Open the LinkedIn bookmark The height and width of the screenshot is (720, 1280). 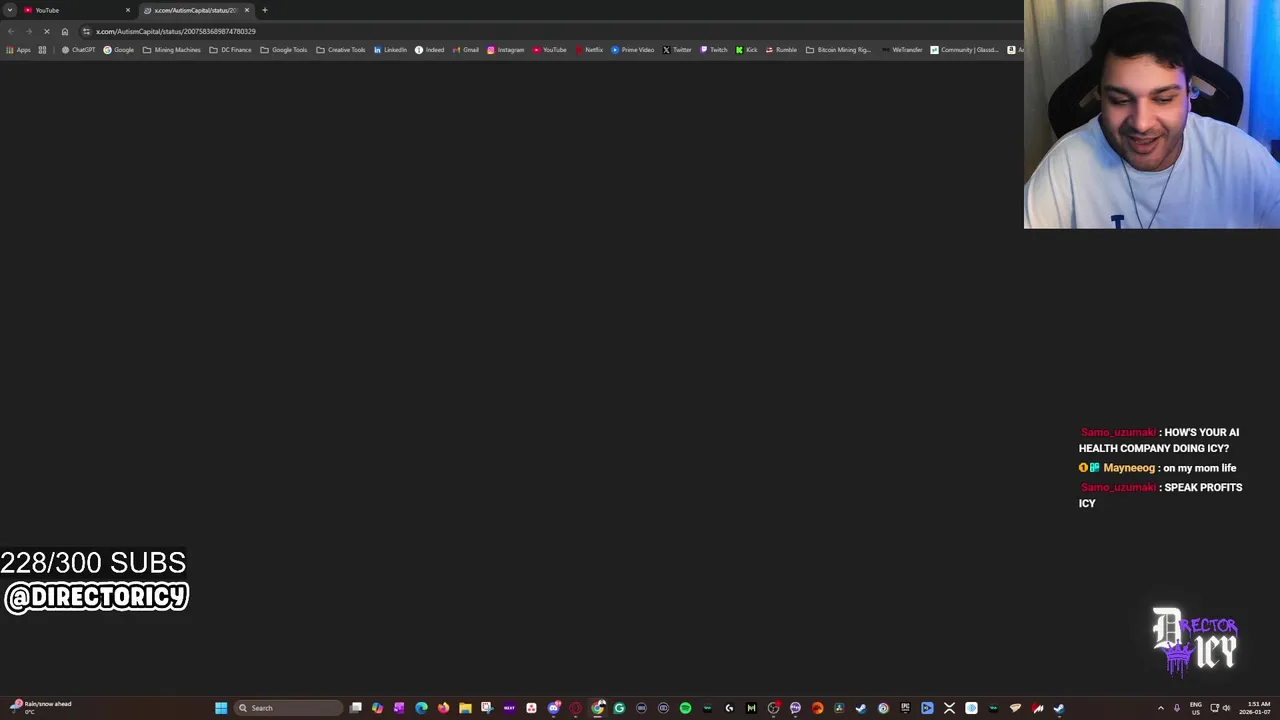coord(390,50)
